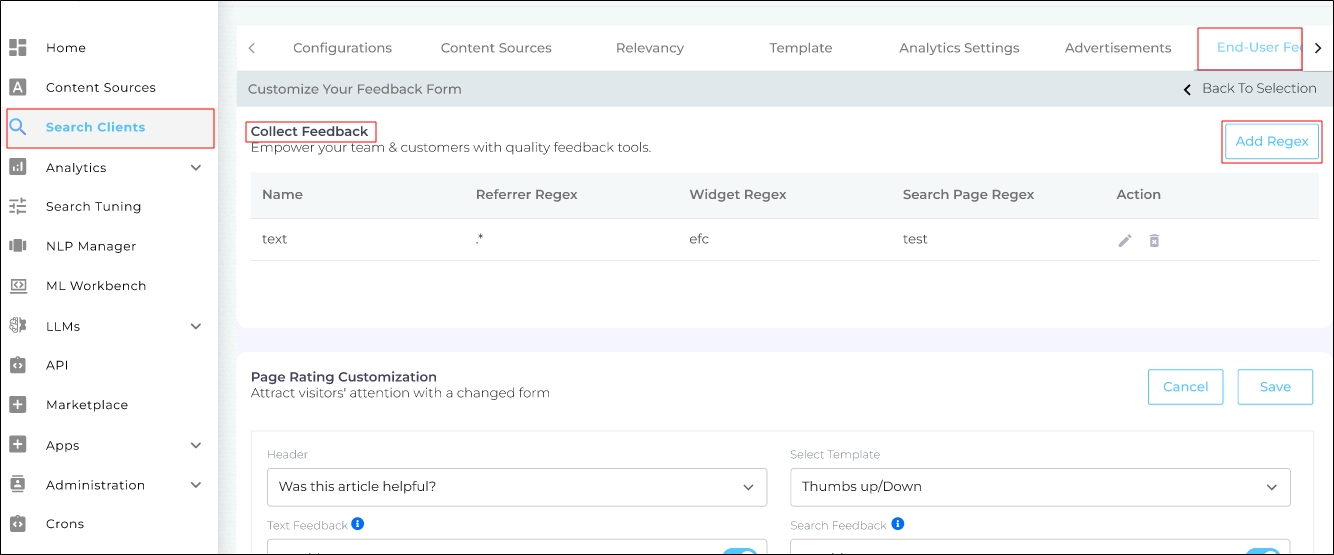Viewport: 1334px width, 555px height.
Task: Click the ML Workbench sidebar icon
Action: [17, 286]
